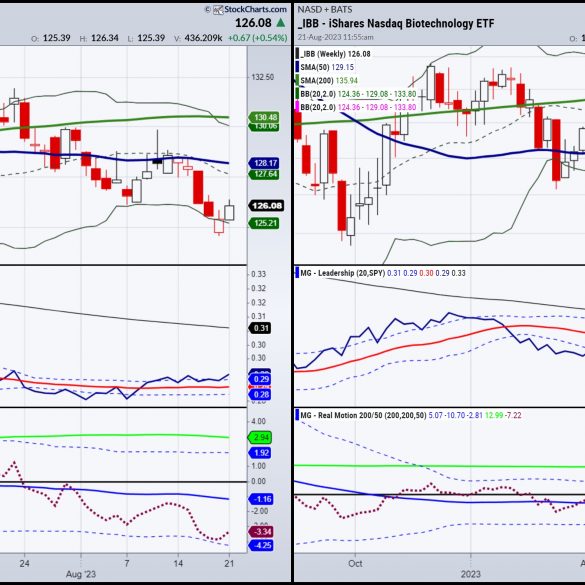The height and width of the screenshot is (585, 585).
Task: Click the Oct label on weekly chart axis
Action: click(355, 563)
